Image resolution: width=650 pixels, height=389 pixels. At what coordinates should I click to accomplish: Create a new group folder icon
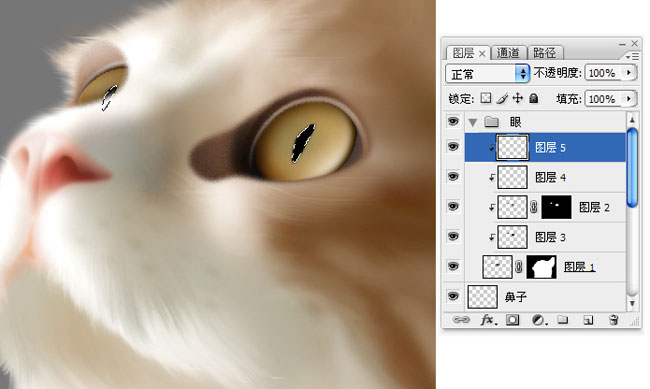[563, 319]
